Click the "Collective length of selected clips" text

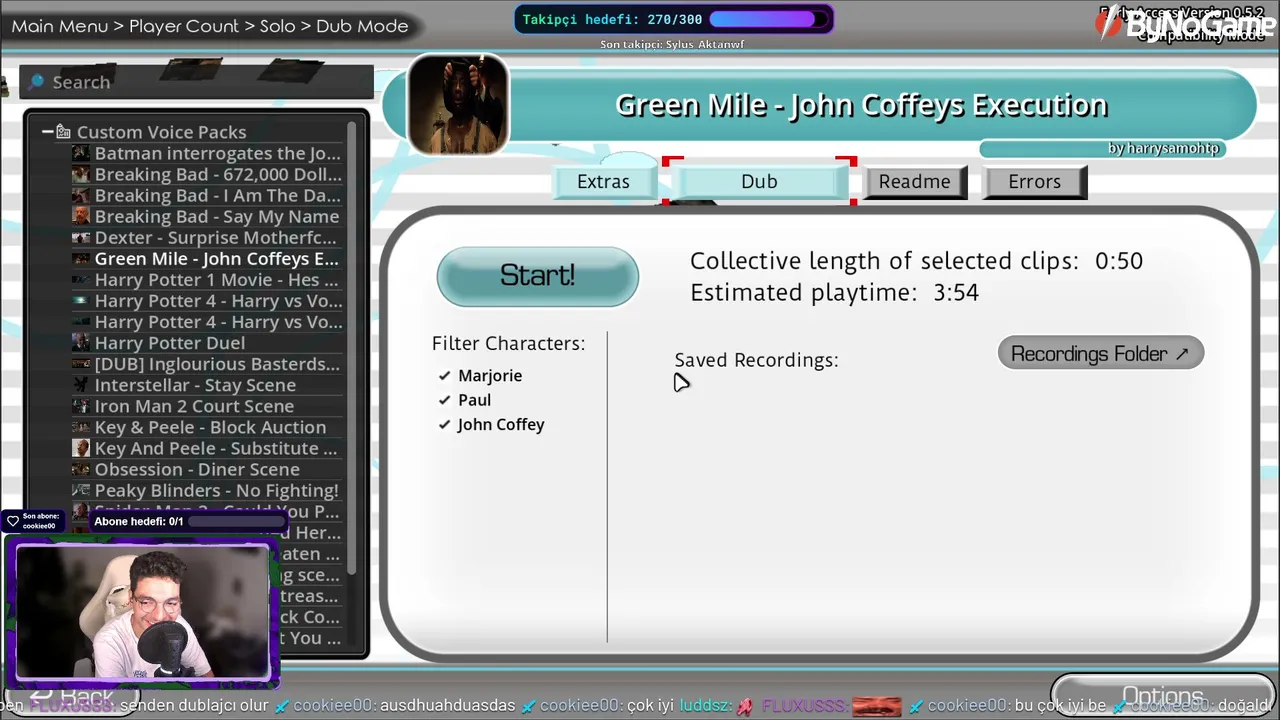coord(884,261)
